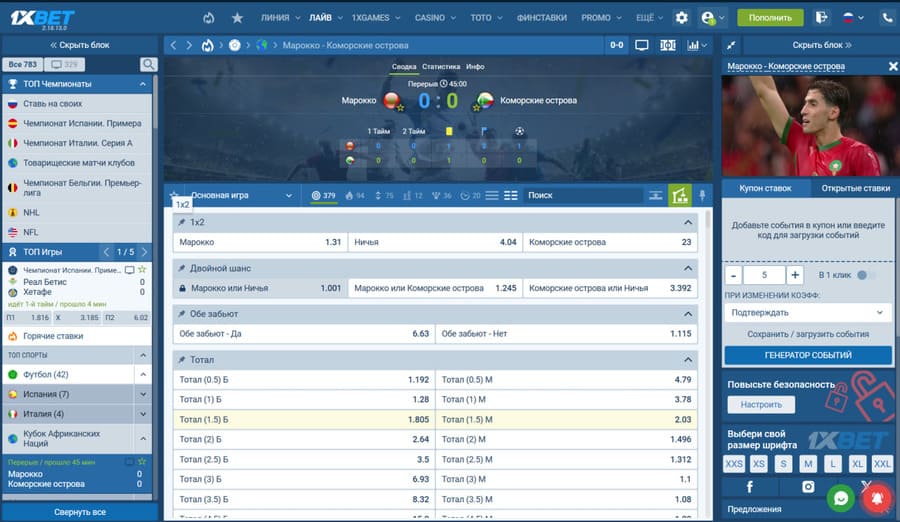Click the collapse-all markets icon next to search
The width and height of the screenshot is (900, 522).
(x=655, y=195)
